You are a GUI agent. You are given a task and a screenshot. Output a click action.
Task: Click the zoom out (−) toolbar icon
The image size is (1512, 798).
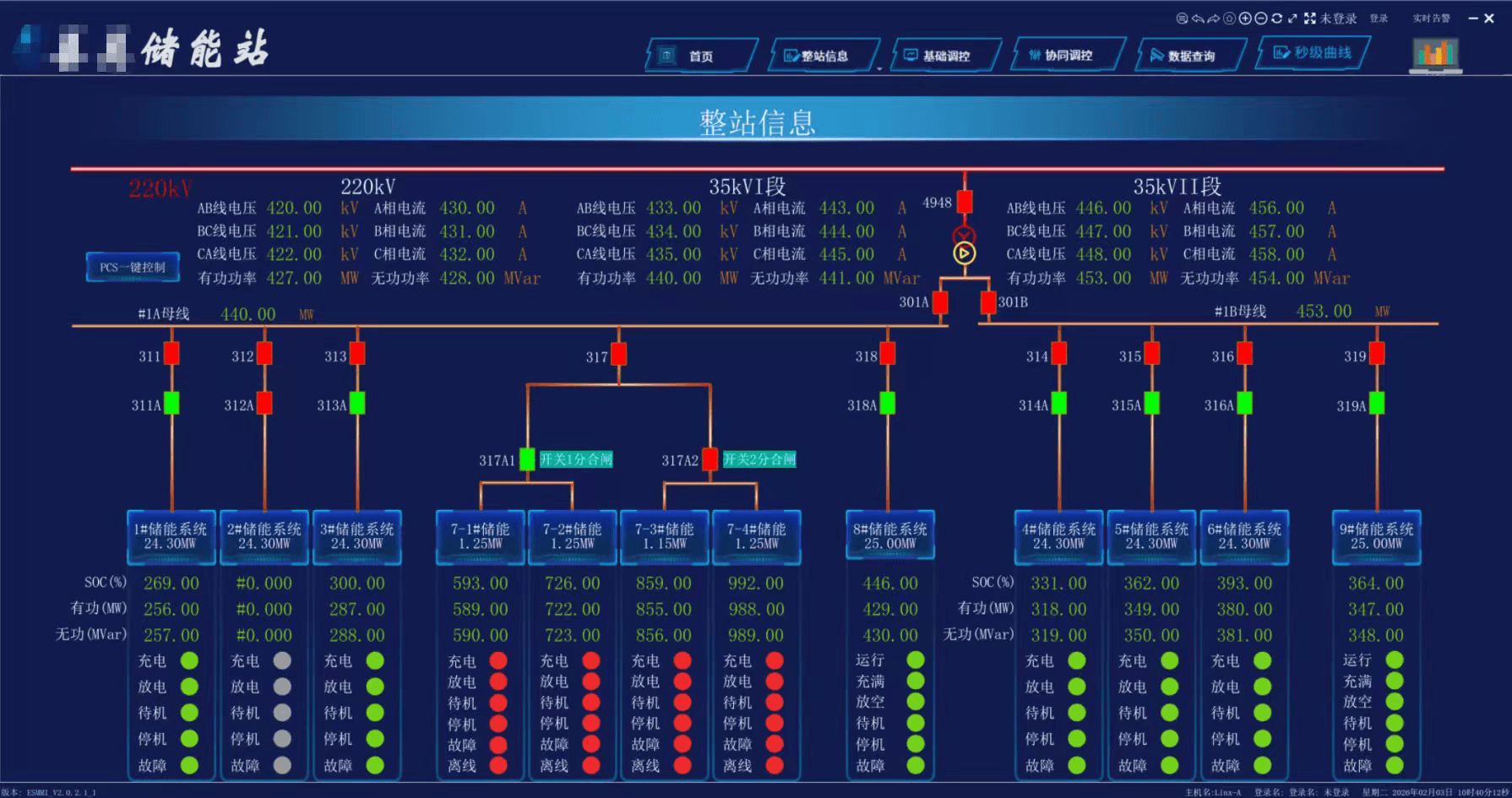click(1261, 19)
